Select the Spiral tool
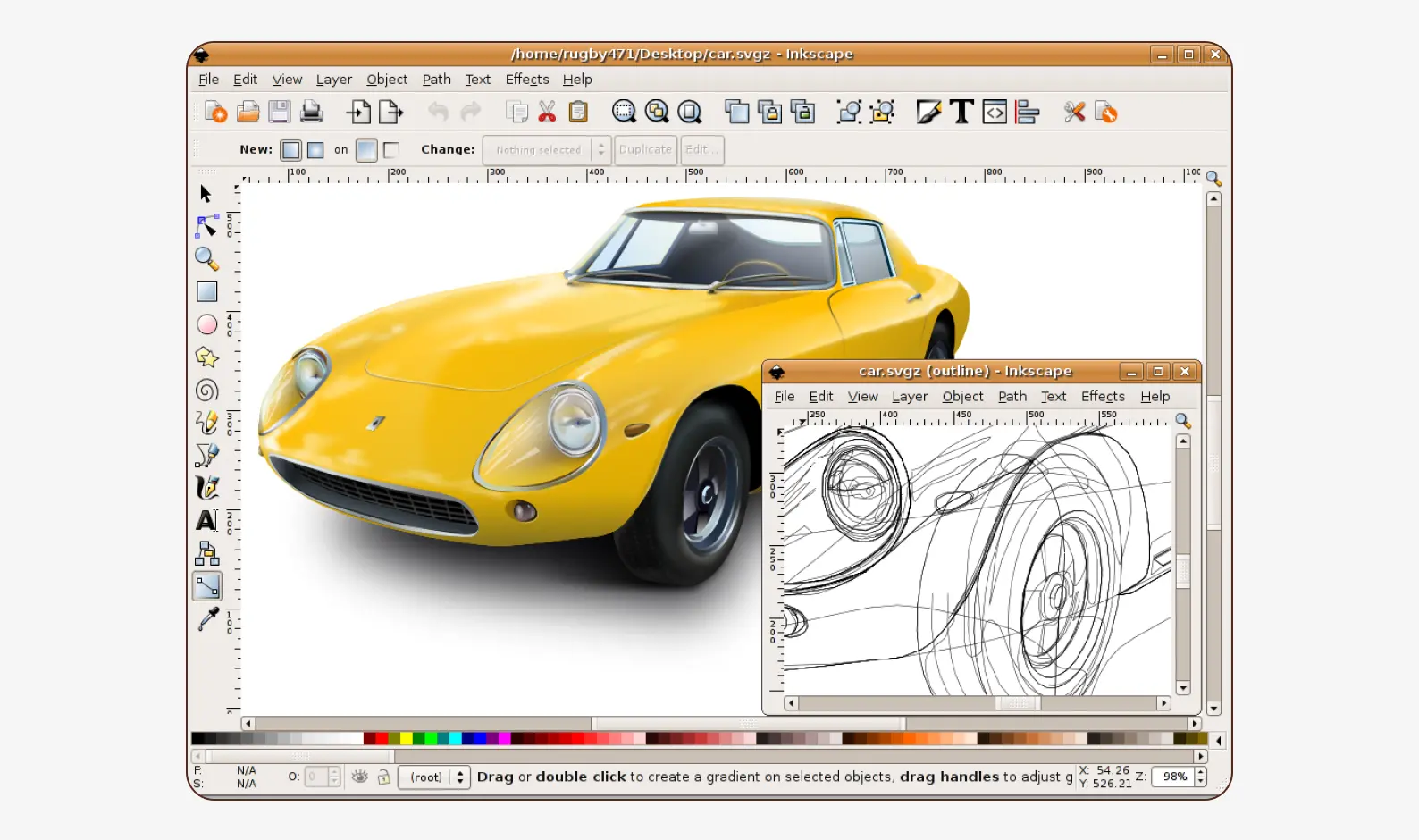The width and height of the screenshot is (1419, 840). click(206, 390)
